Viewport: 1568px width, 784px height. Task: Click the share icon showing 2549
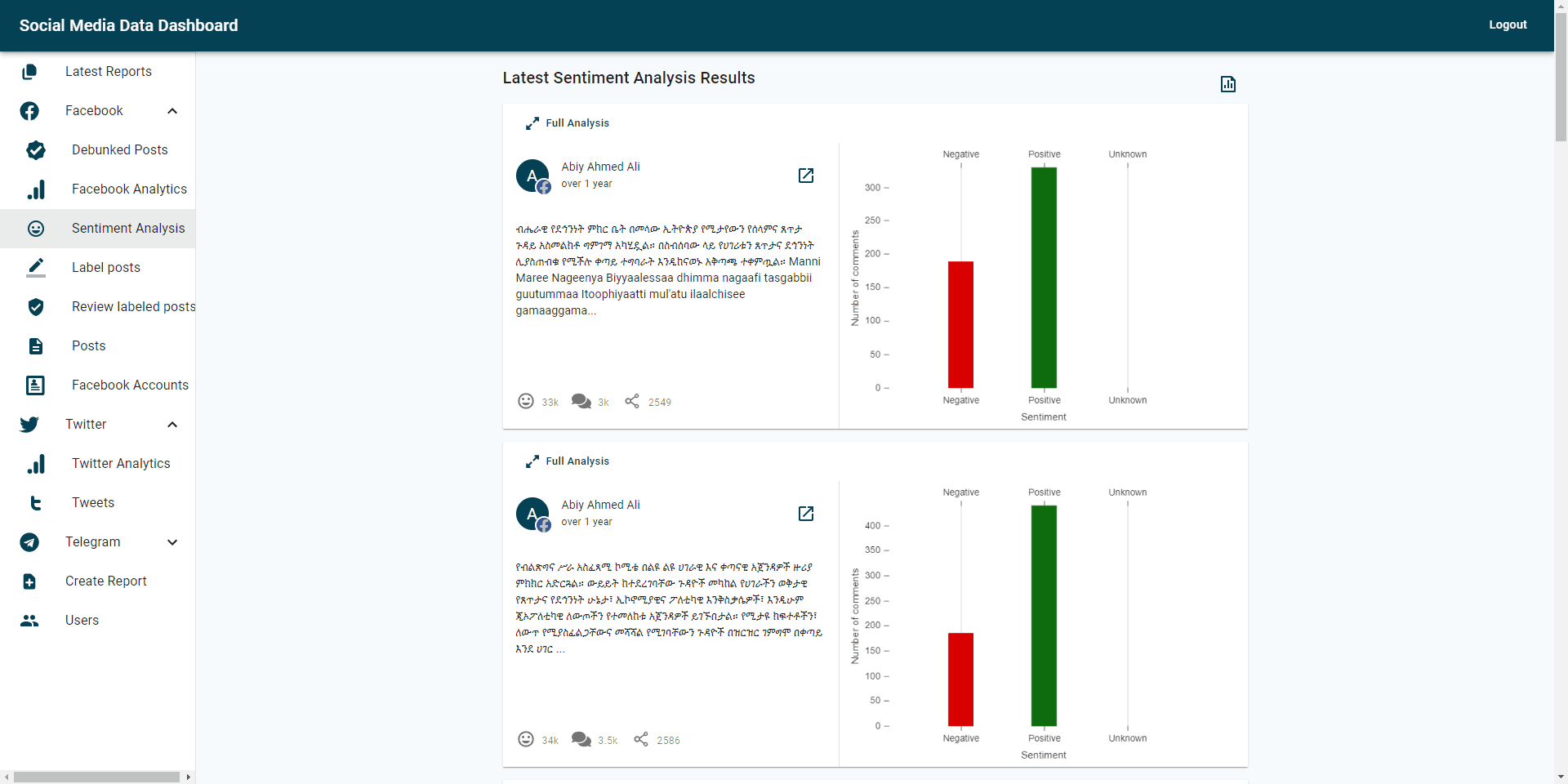click(632, 401)
